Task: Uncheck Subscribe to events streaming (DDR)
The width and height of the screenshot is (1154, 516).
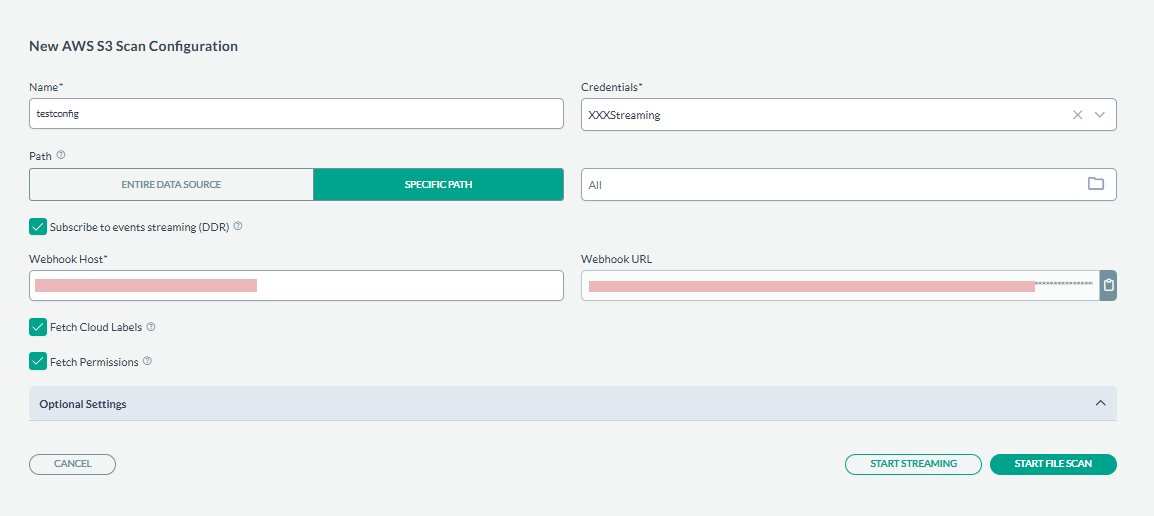Action: coord(38,227)
